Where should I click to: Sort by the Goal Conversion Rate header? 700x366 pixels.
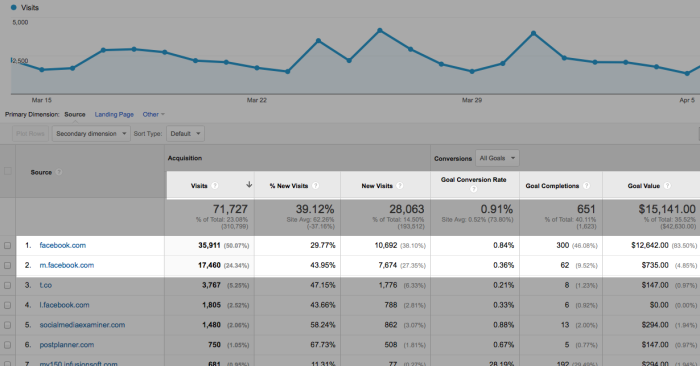click(x=474, y=179)
